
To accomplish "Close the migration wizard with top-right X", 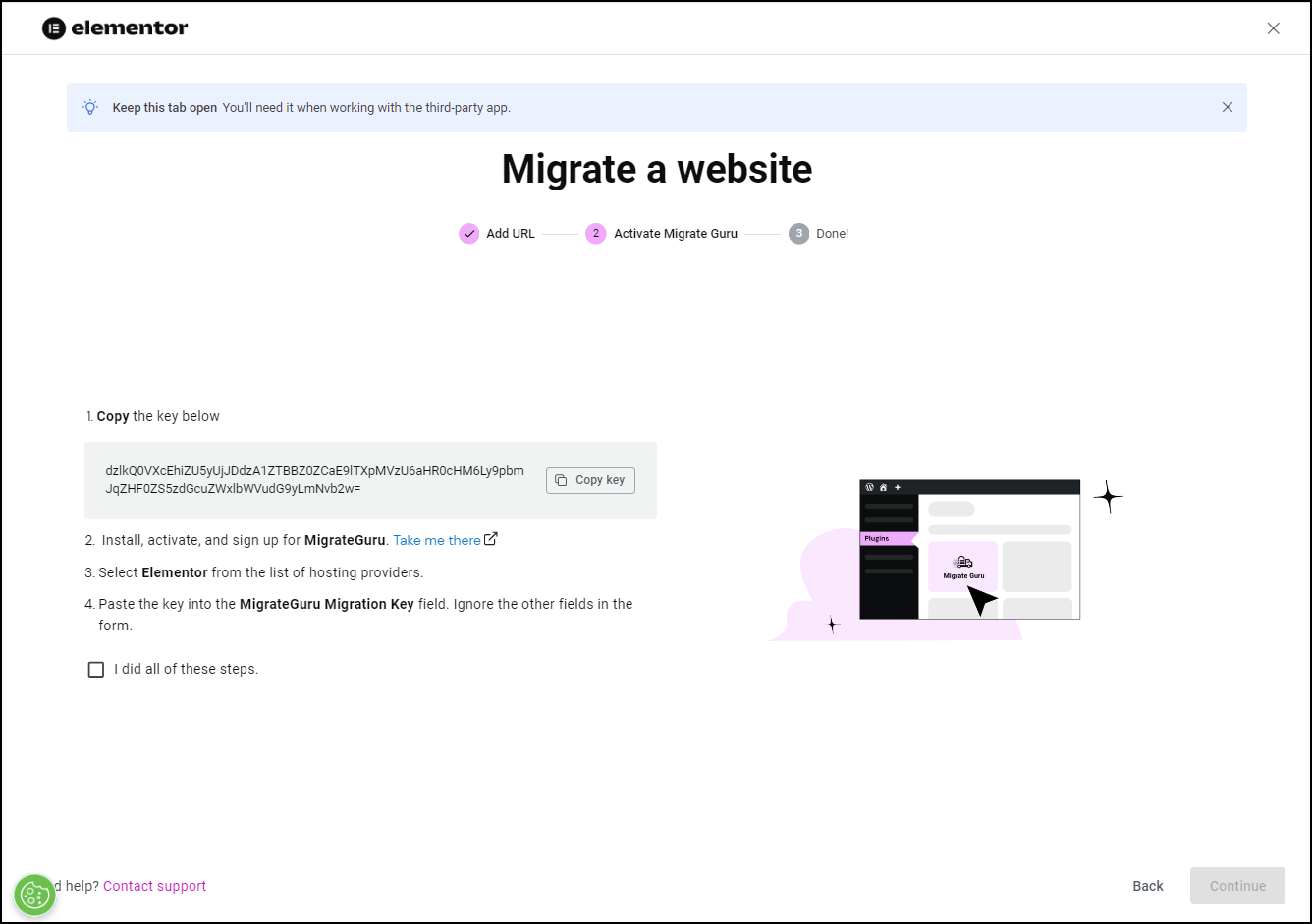I will pyautogui.click(x=1273, y=28).
